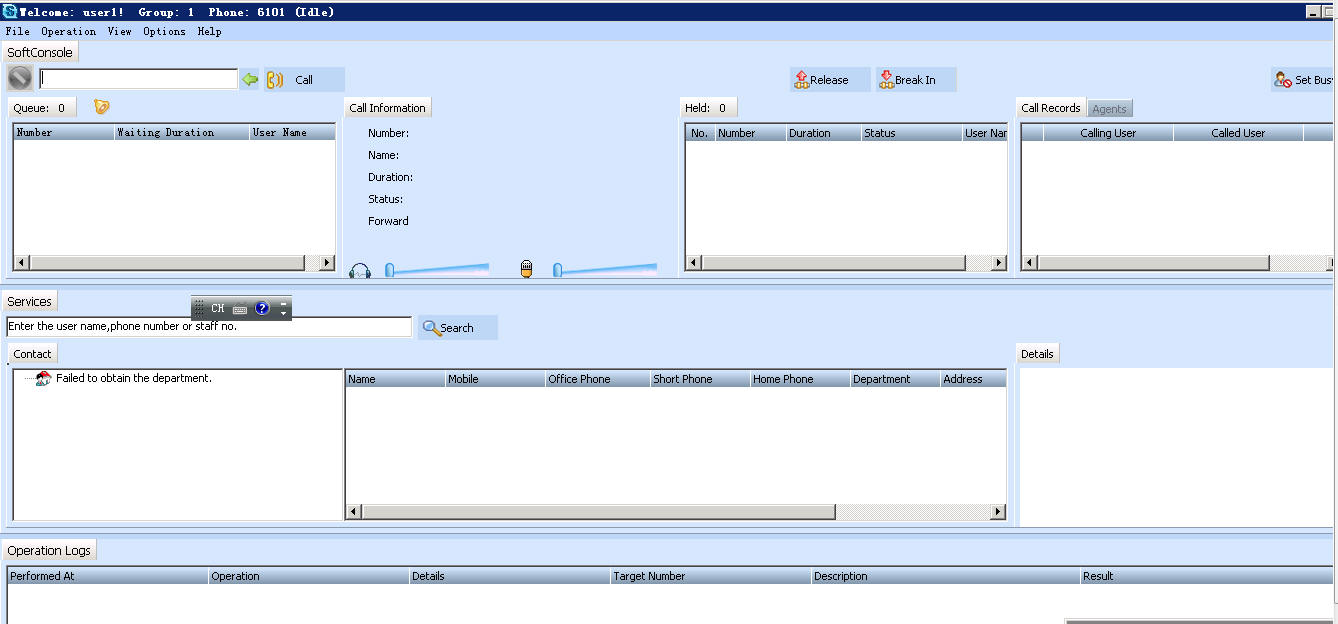Open the Options menu
Viewport: 1338px width, 624px height.
[x=164, y=31]
